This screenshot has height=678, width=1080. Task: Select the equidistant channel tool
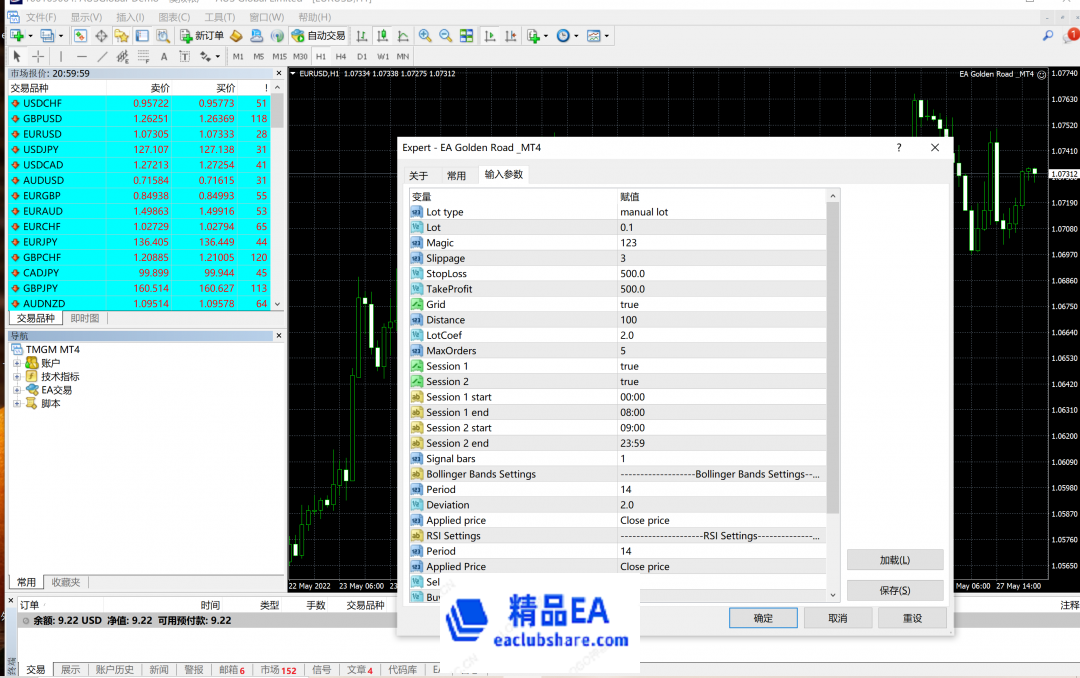123,56
